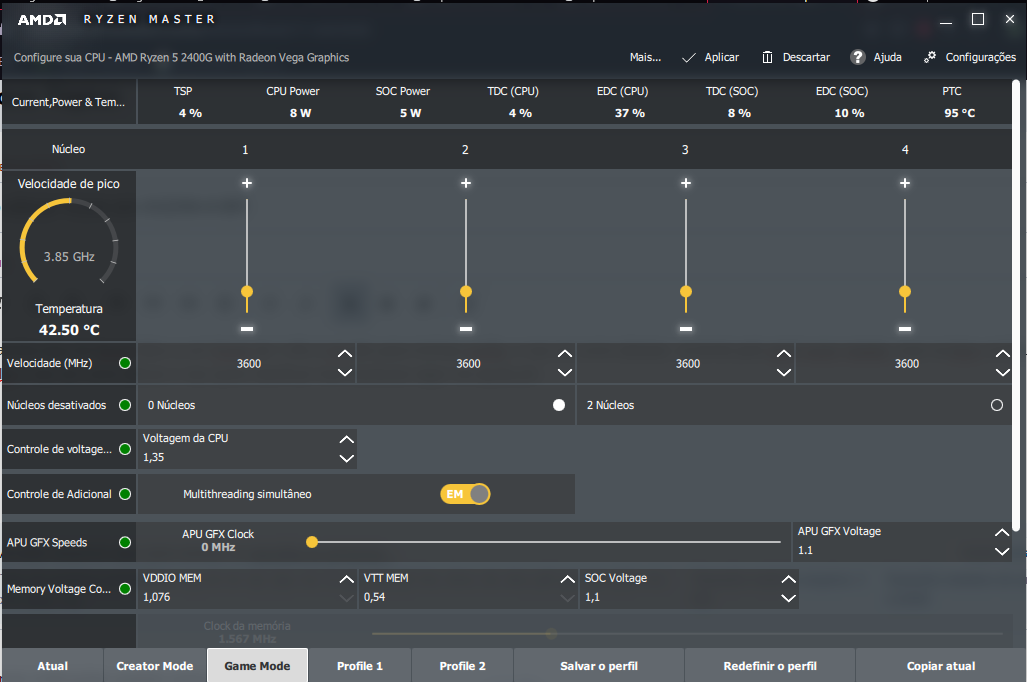The image size is (1027, 682).
Task: Raise VDDIO MEM with up arrow
Action: coord(346,579)
